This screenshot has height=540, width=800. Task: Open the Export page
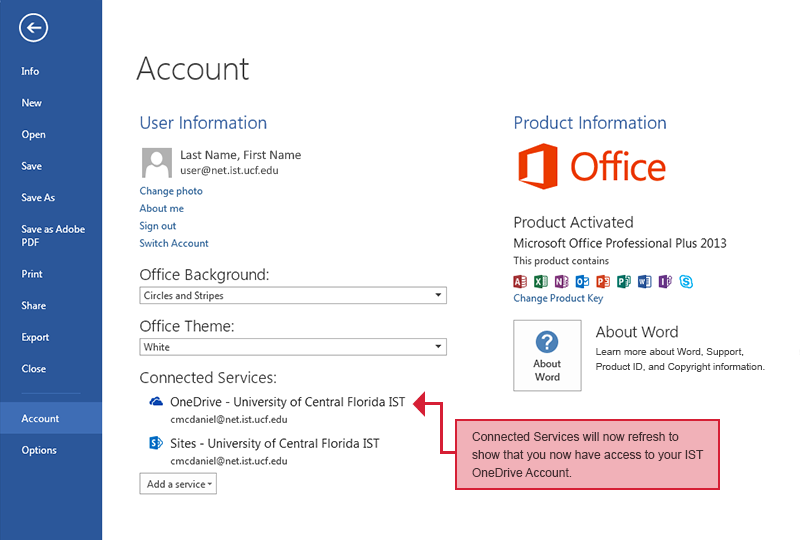(x=35, y=337)
